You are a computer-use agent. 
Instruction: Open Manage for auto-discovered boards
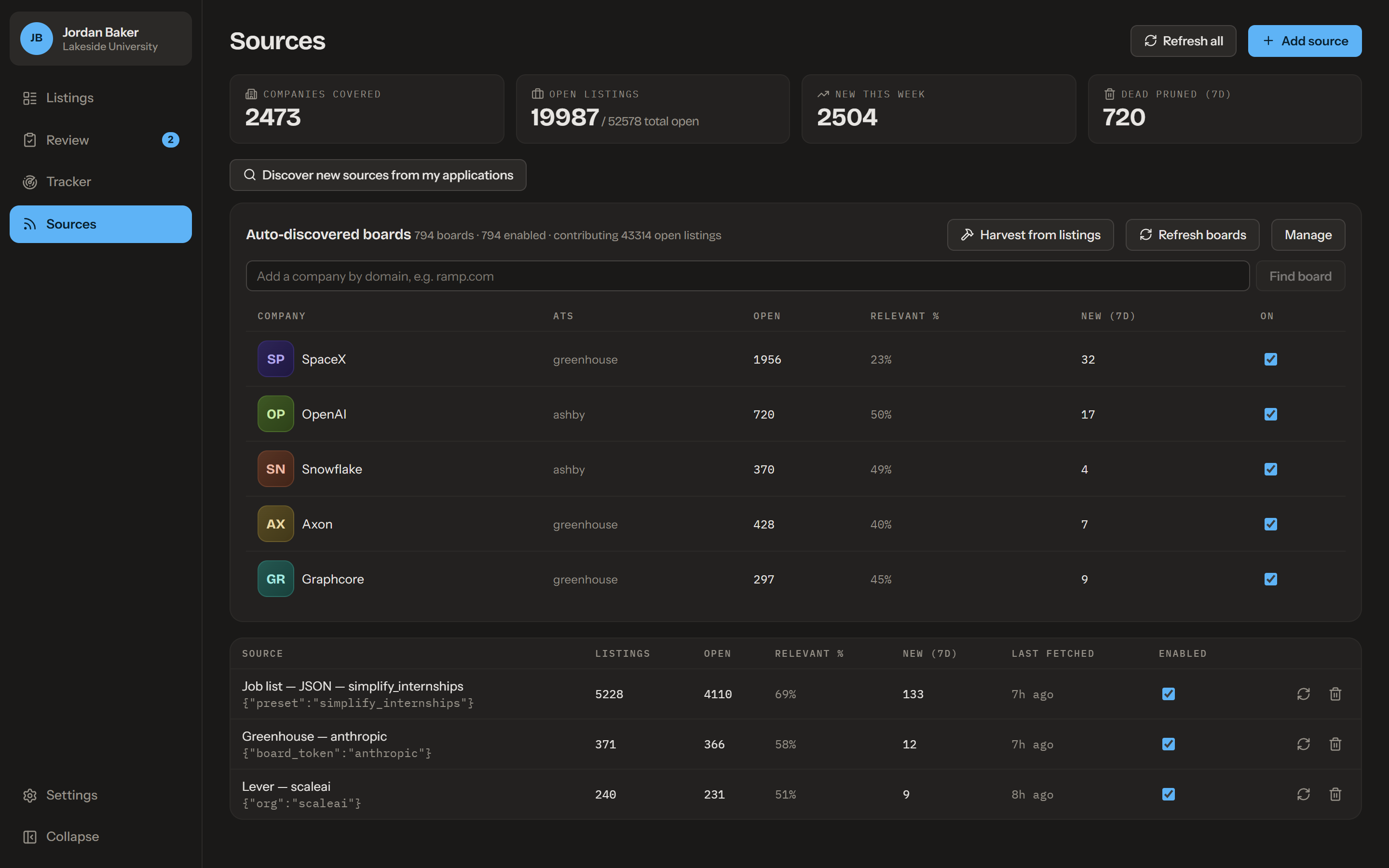1308,235
